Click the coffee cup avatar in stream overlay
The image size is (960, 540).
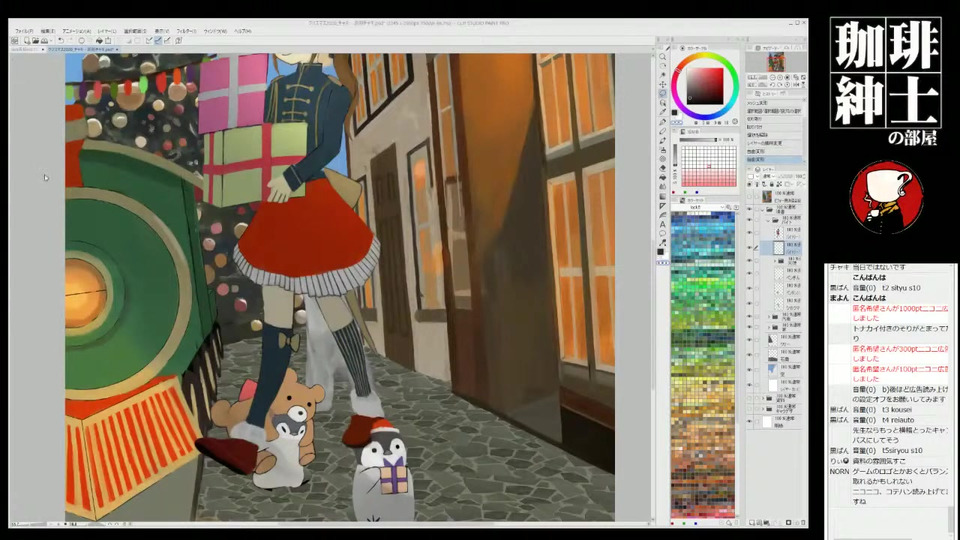[886, 196]
